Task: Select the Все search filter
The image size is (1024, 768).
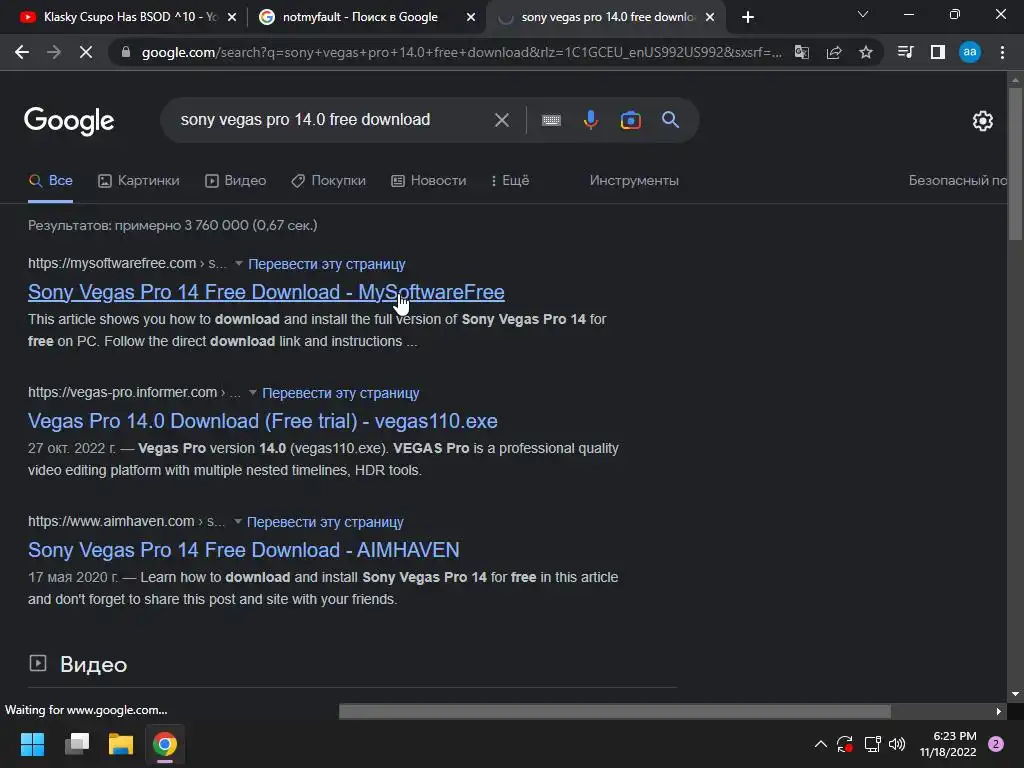Action: pyautogui.click(x=50, y=181)
